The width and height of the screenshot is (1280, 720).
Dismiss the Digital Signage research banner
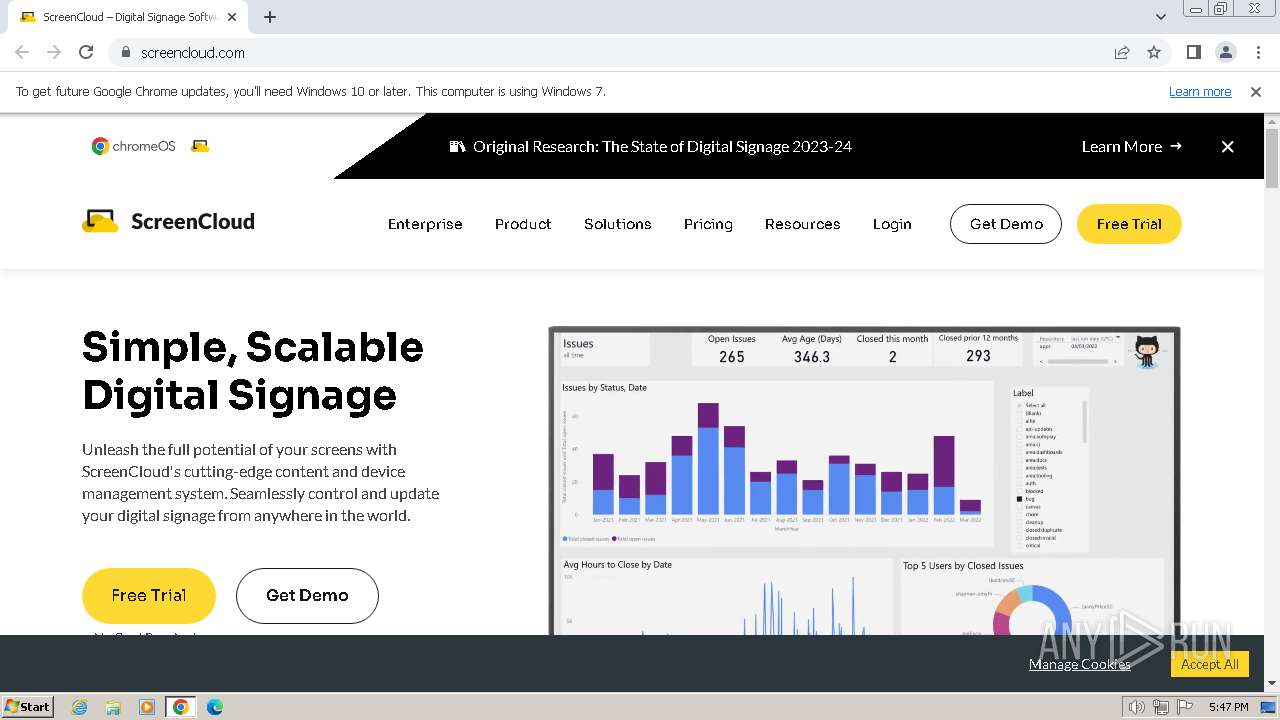(1227, 146)
